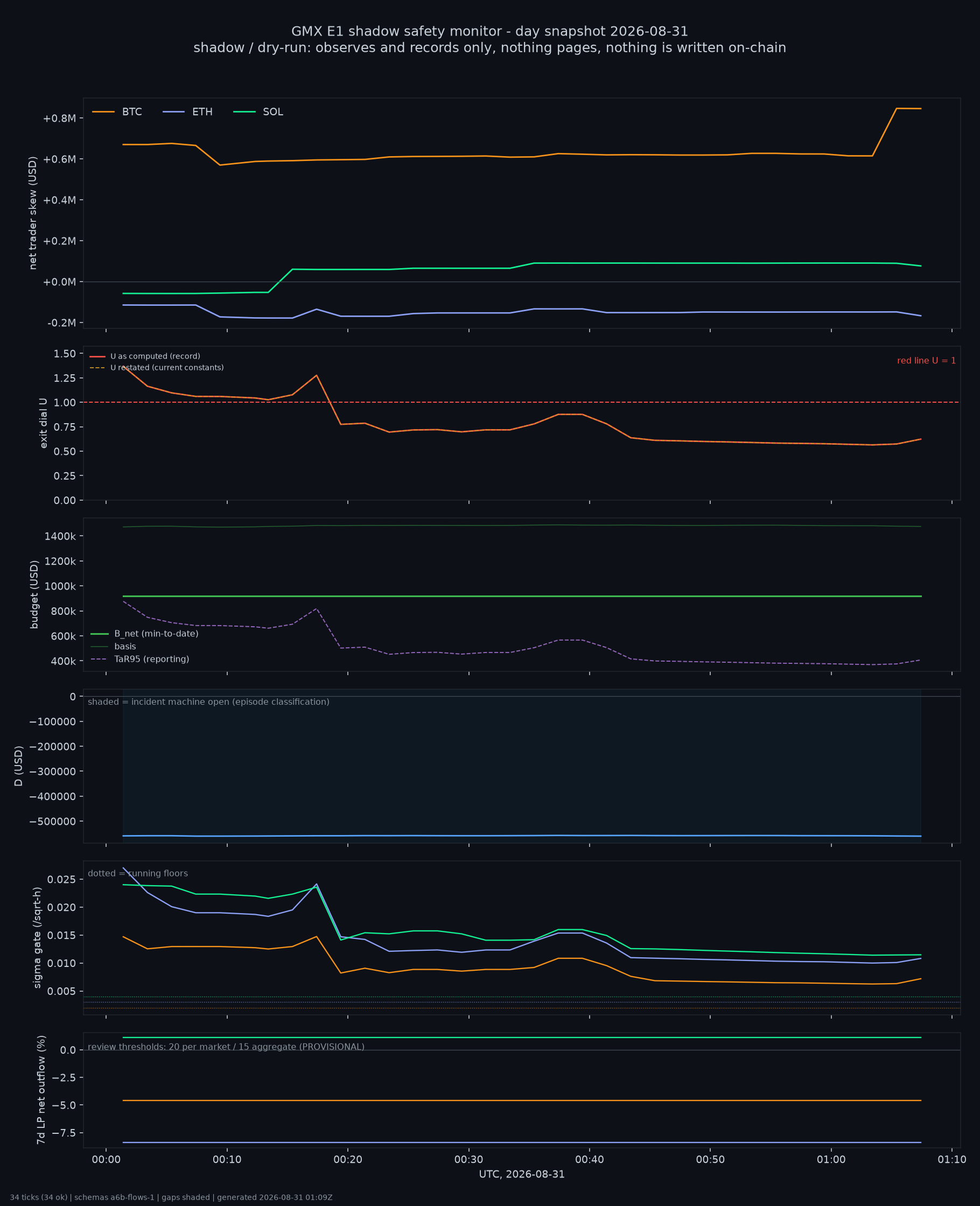The width and height of the screenshot is (980, 1206).
Task: Click the '400k' budget tick label
Action: pyautogui.click(x=63, y=661)
